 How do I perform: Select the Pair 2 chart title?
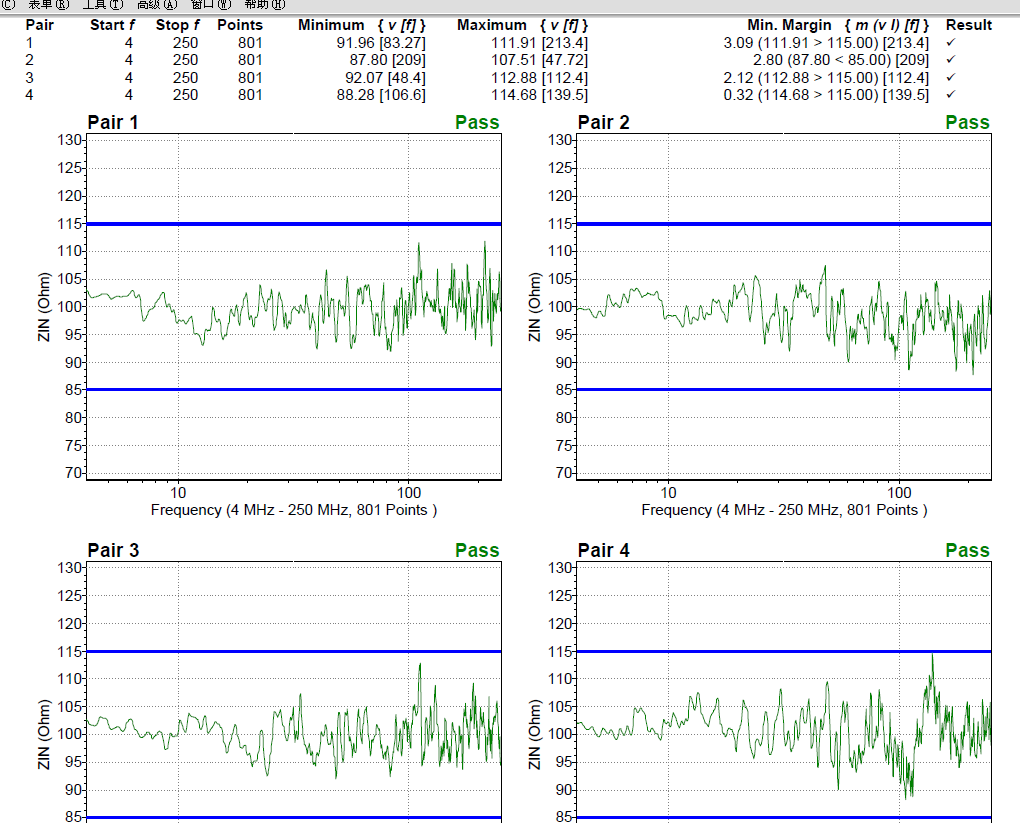coord(603,123)
